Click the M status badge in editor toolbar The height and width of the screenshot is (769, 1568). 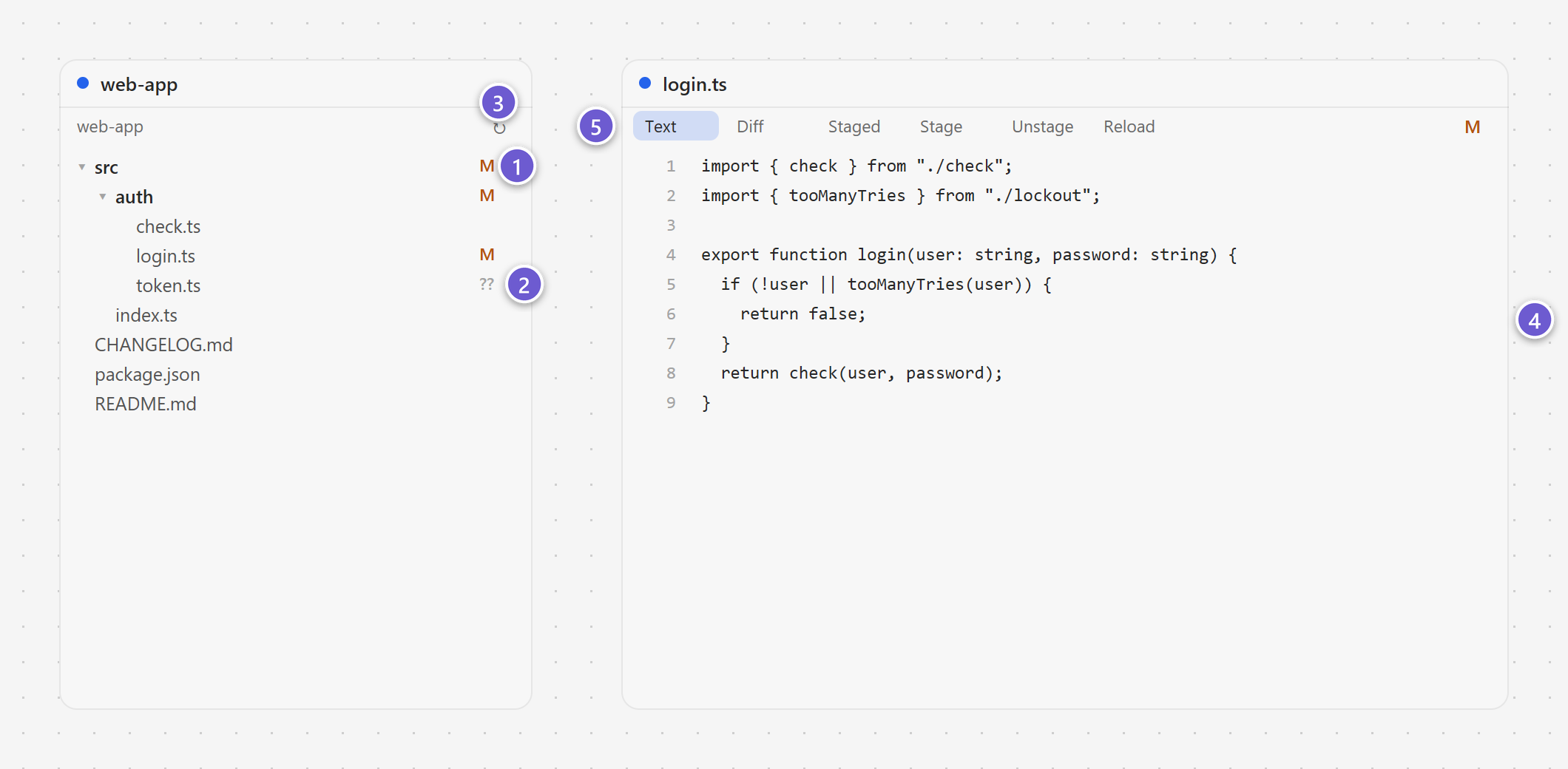[x=1472, y=127]
